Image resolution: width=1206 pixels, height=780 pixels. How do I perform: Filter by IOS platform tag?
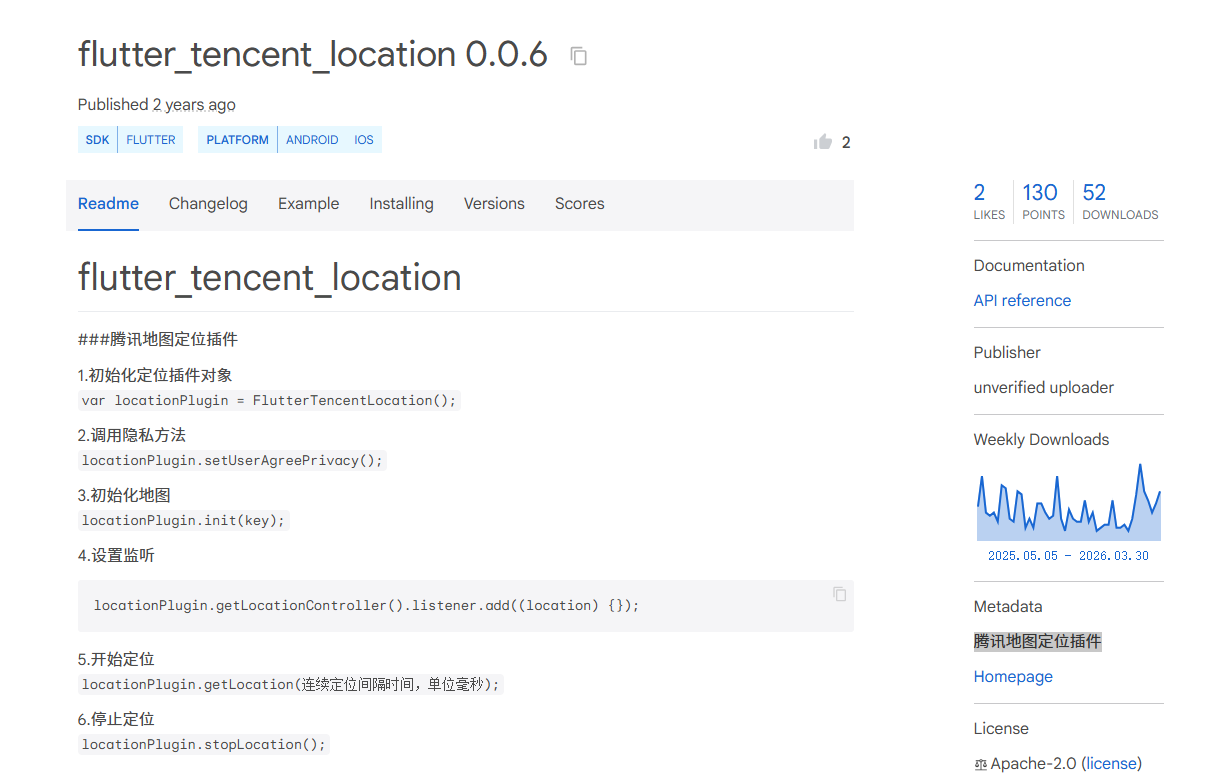(x=364, y=140)
